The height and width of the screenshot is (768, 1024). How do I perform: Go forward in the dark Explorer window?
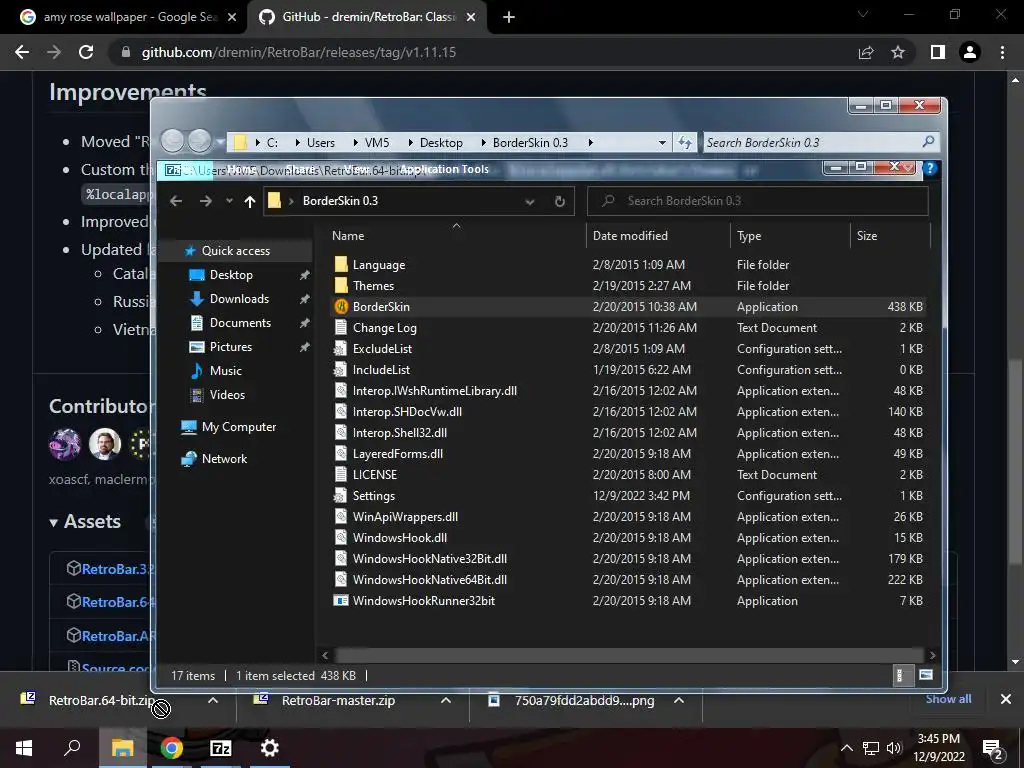[205, 201]
